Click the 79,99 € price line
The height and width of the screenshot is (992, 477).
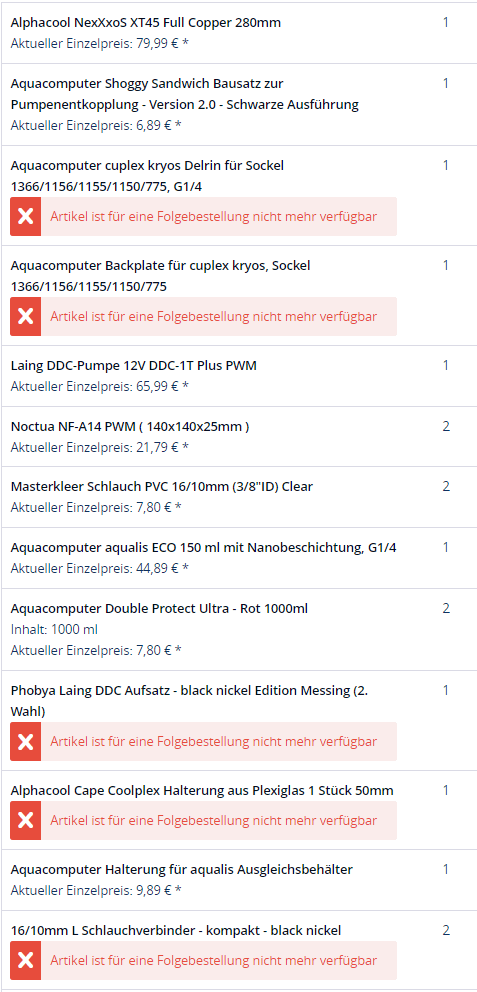(x=100, y=44)
